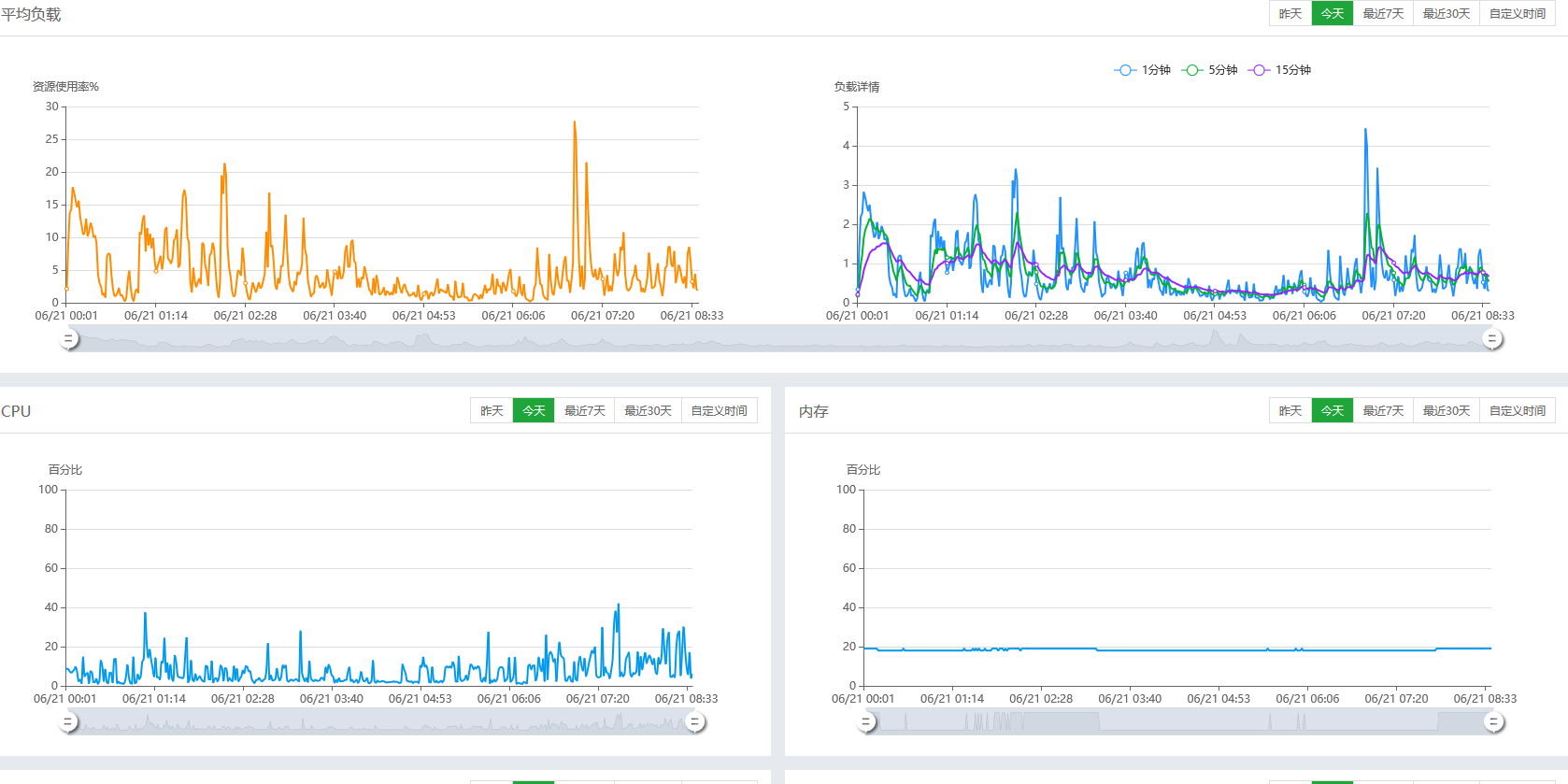Toggle the 15分钟 legend series
Image resolution: width=1568 pixels, height=784 pixels.
[1281, 70]
